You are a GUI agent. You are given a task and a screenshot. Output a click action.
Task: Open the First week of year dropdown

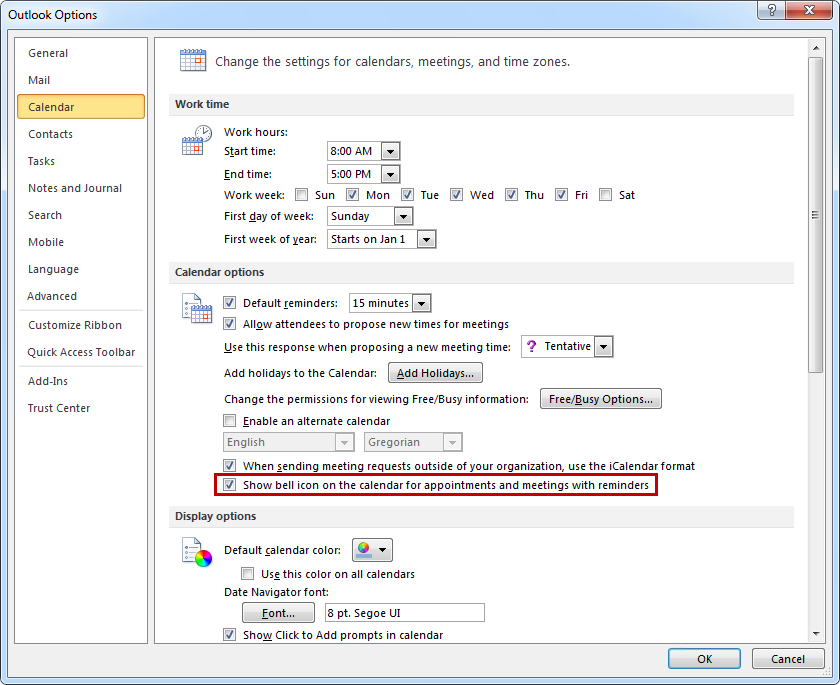(426, 239)
